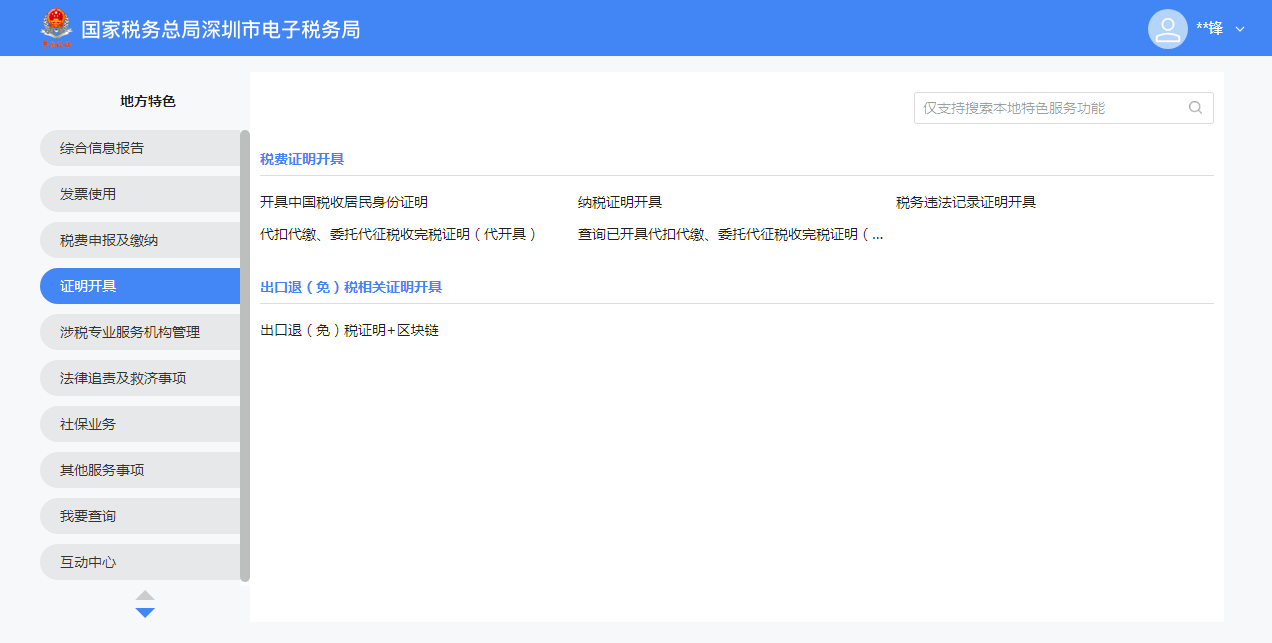The width and height of the screenshot is (1272, 643).
Task: Open the 纳税证明开具 link
Action: pyautogui.click(x=620, y=202)
